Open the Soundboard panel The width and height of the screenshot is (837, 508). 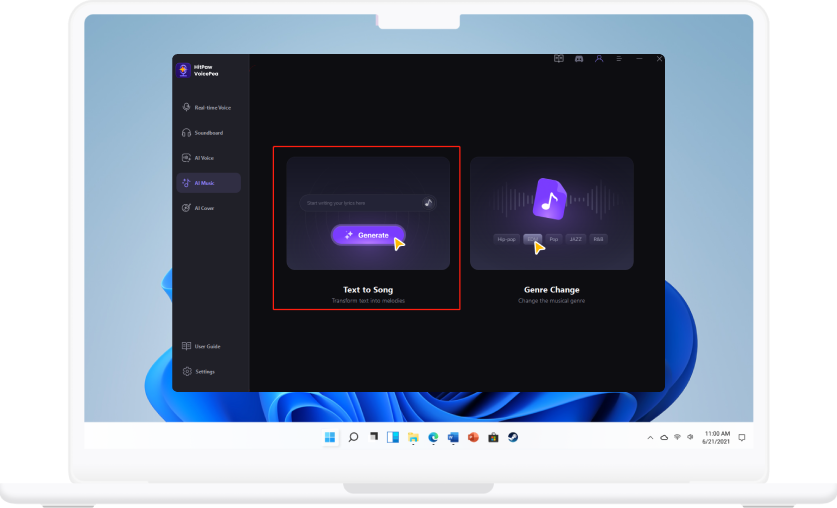[208, 133]
